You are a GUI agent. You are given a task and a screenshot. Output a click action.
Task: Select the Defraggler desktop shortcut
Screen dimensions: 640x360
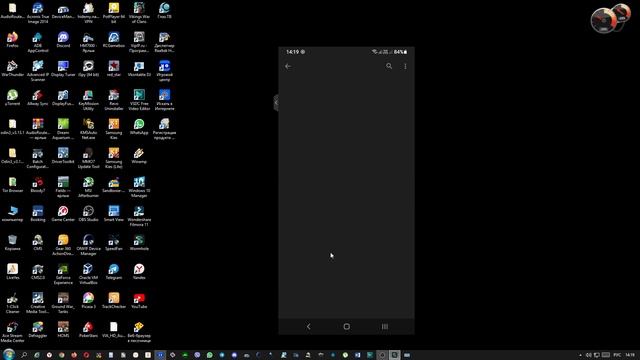[38, 330]
